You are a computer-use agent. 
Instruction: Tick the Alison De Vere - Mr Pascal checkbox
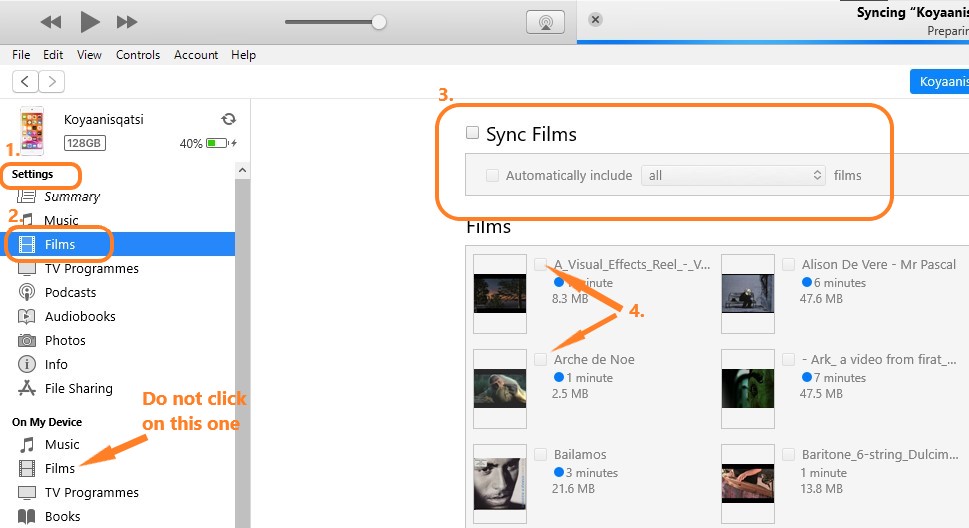(x=789, y=265)
